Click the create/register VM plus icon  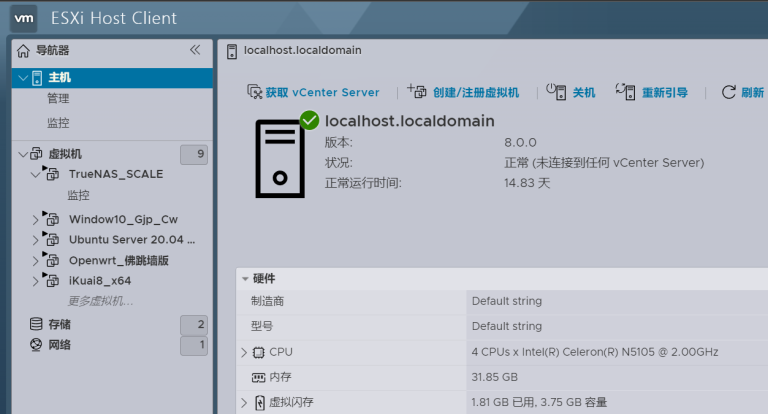coord(416,91)
